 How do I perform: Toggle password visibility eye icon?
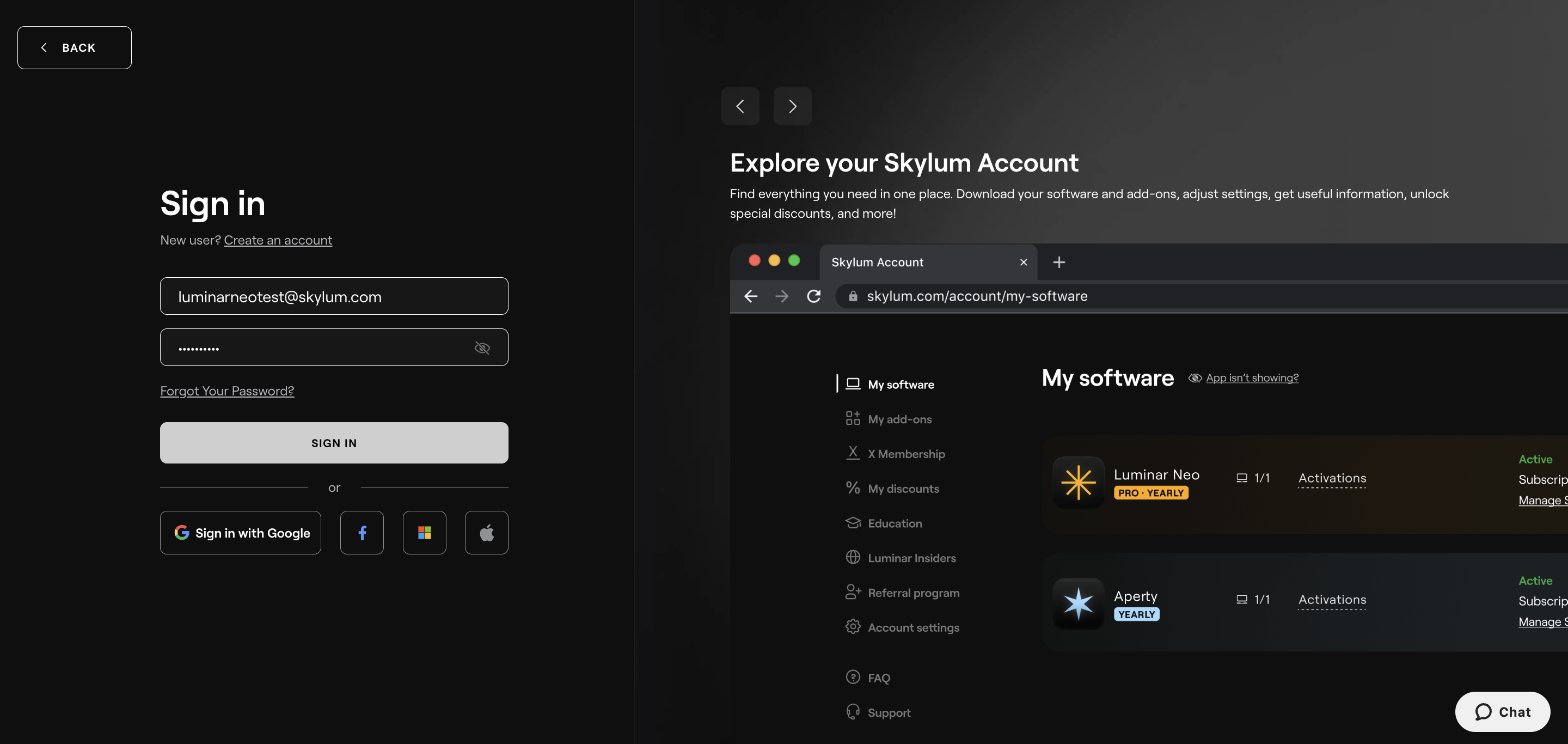pyautogui.click(x=482, y=347)
